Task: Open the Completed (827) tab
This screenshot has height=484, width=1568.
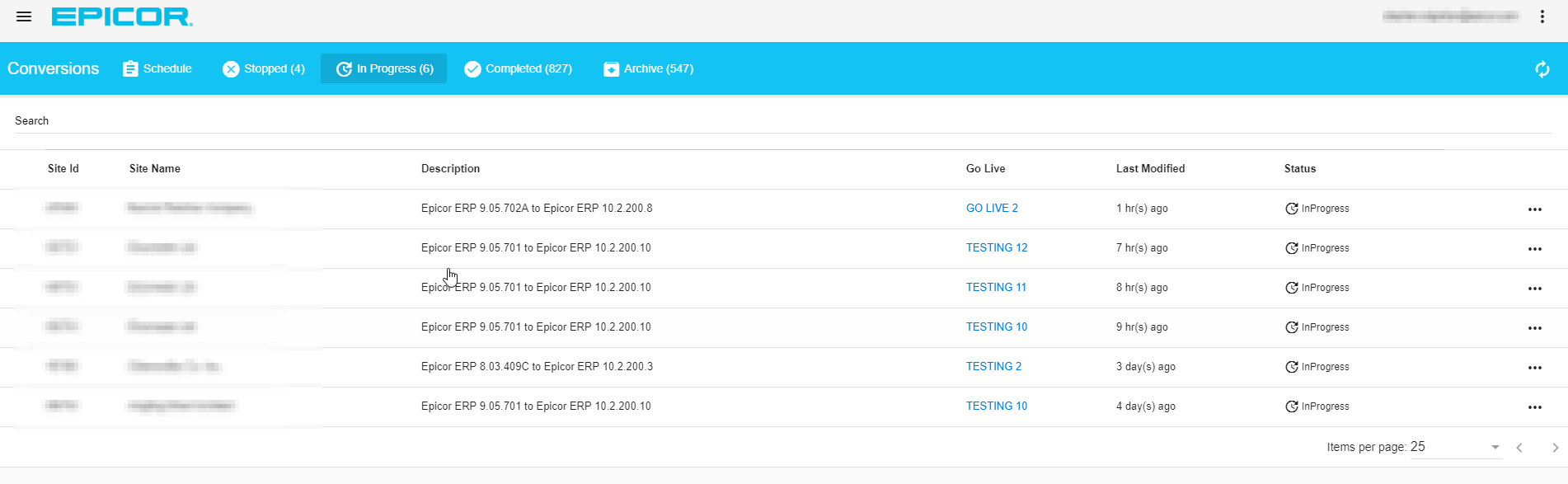Action: [x=519, y=68]
